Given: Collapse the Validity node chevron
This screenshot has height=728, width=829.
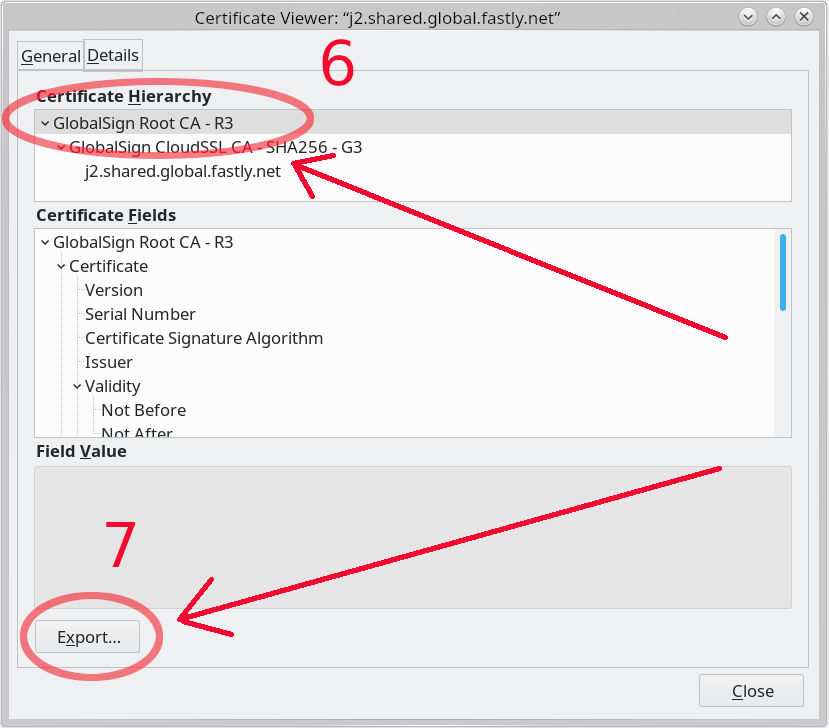Looking at the screenshot, I should [x=77, y=386].
